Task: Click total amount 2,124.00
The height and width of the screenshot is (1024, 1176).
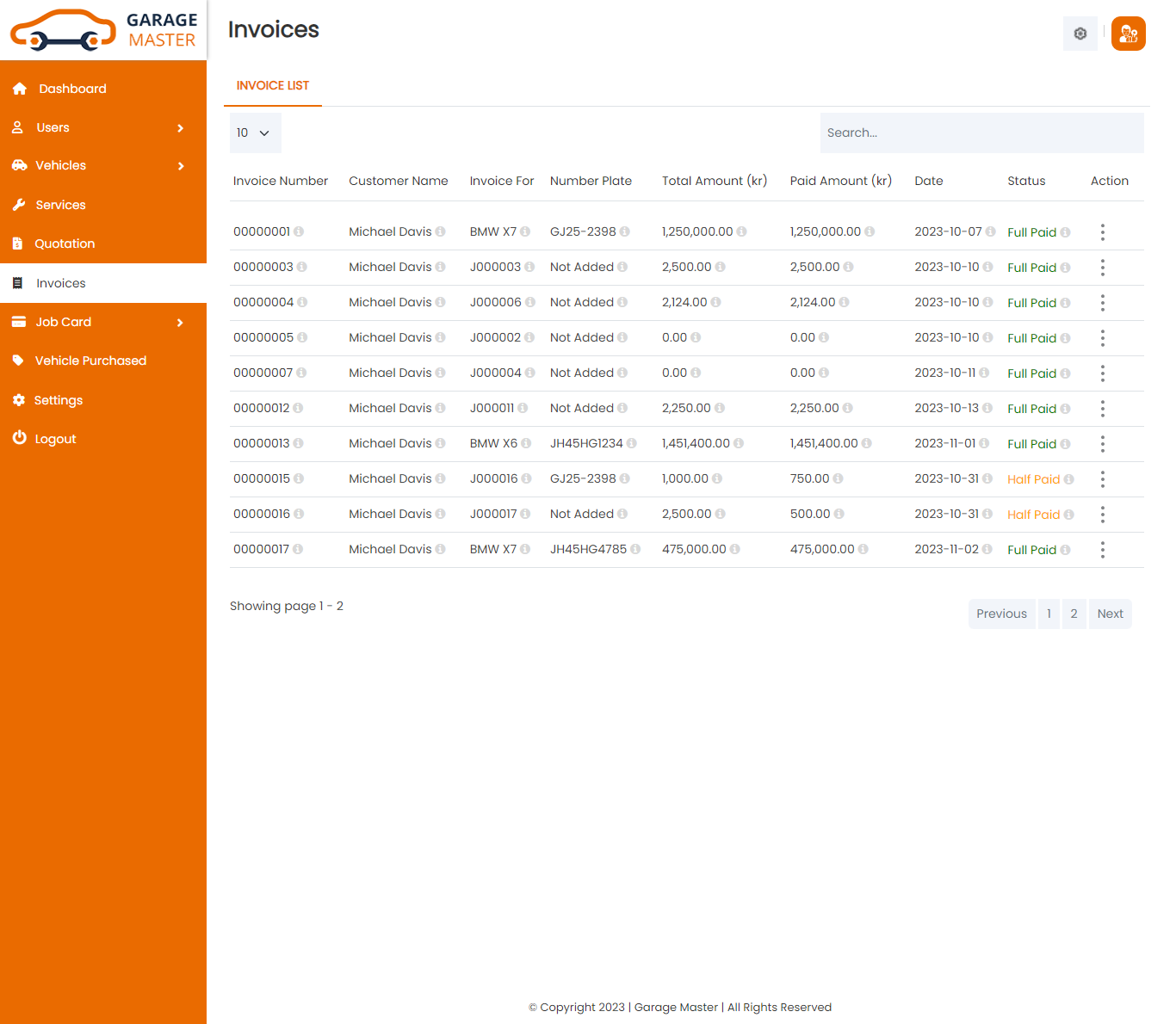Action: coord(684,302)
